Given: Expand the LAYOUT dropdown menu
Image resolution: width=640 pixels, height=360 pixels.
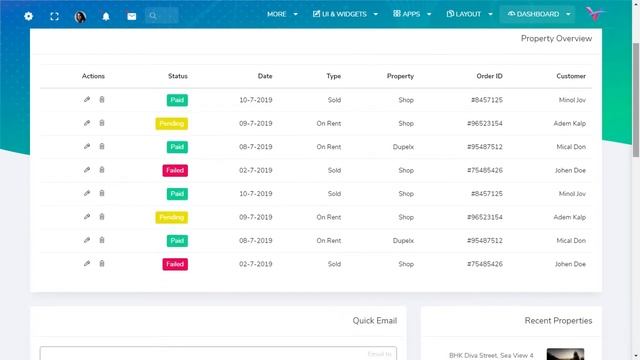Looking at the screenshot, I should point(469,14).
